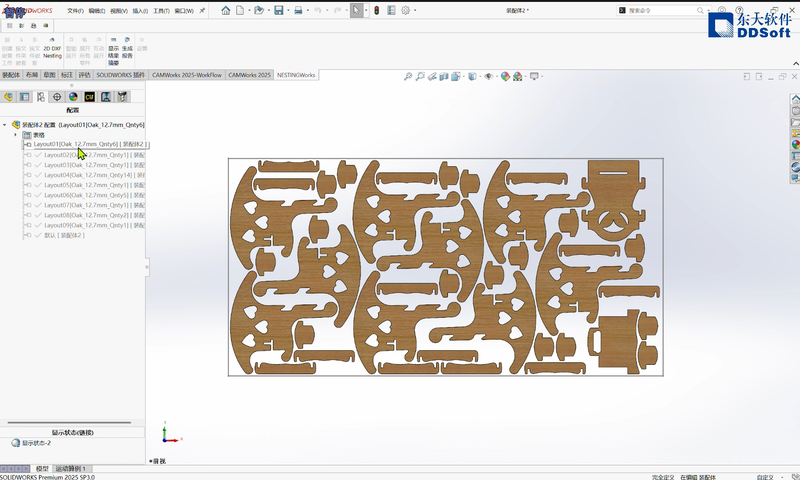Click Zoom to Fit in view toolbar

tap(408, 77)
